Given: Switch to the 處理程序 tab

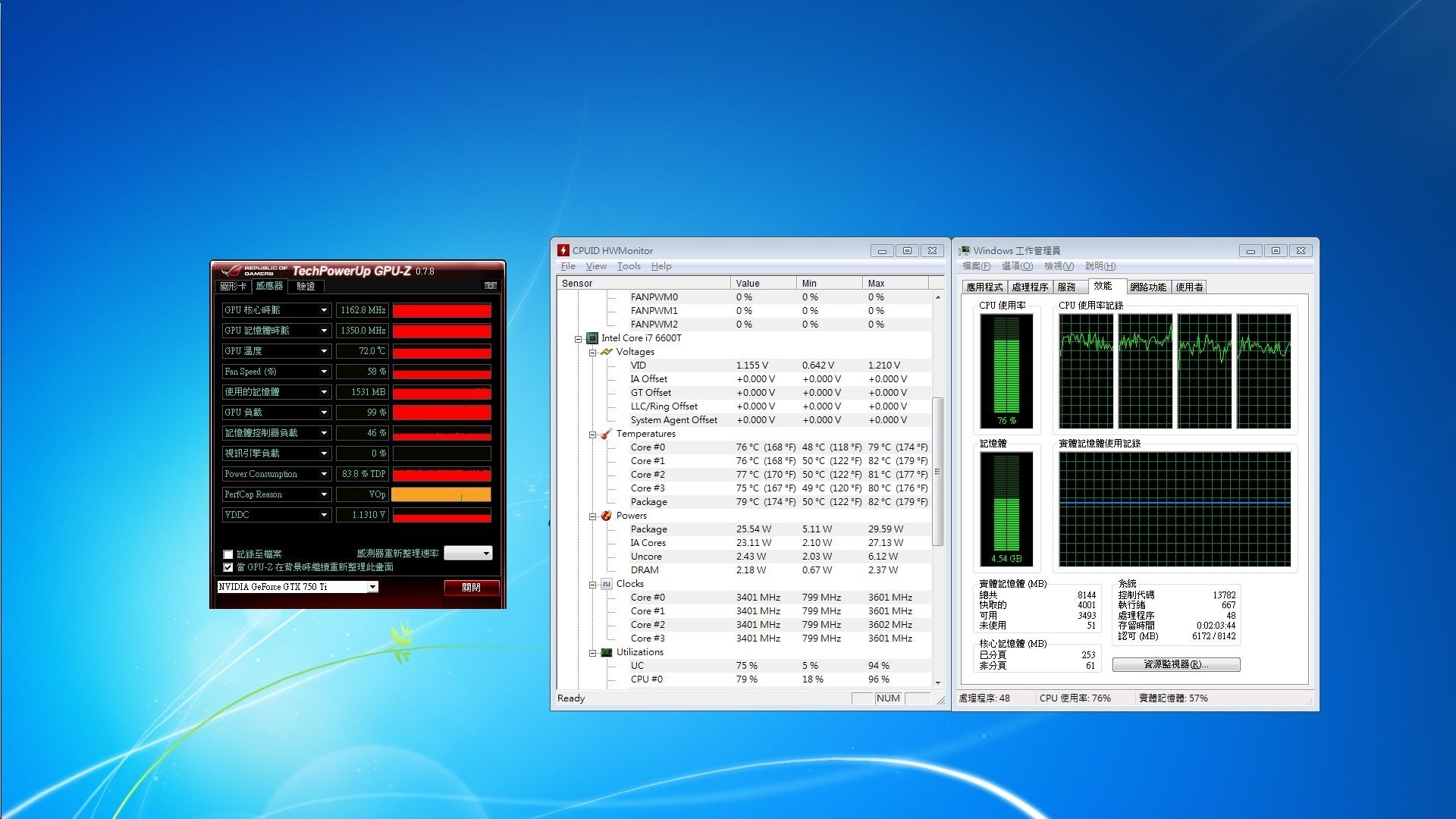Looking at the screenshot, I should pos(1030,287).
